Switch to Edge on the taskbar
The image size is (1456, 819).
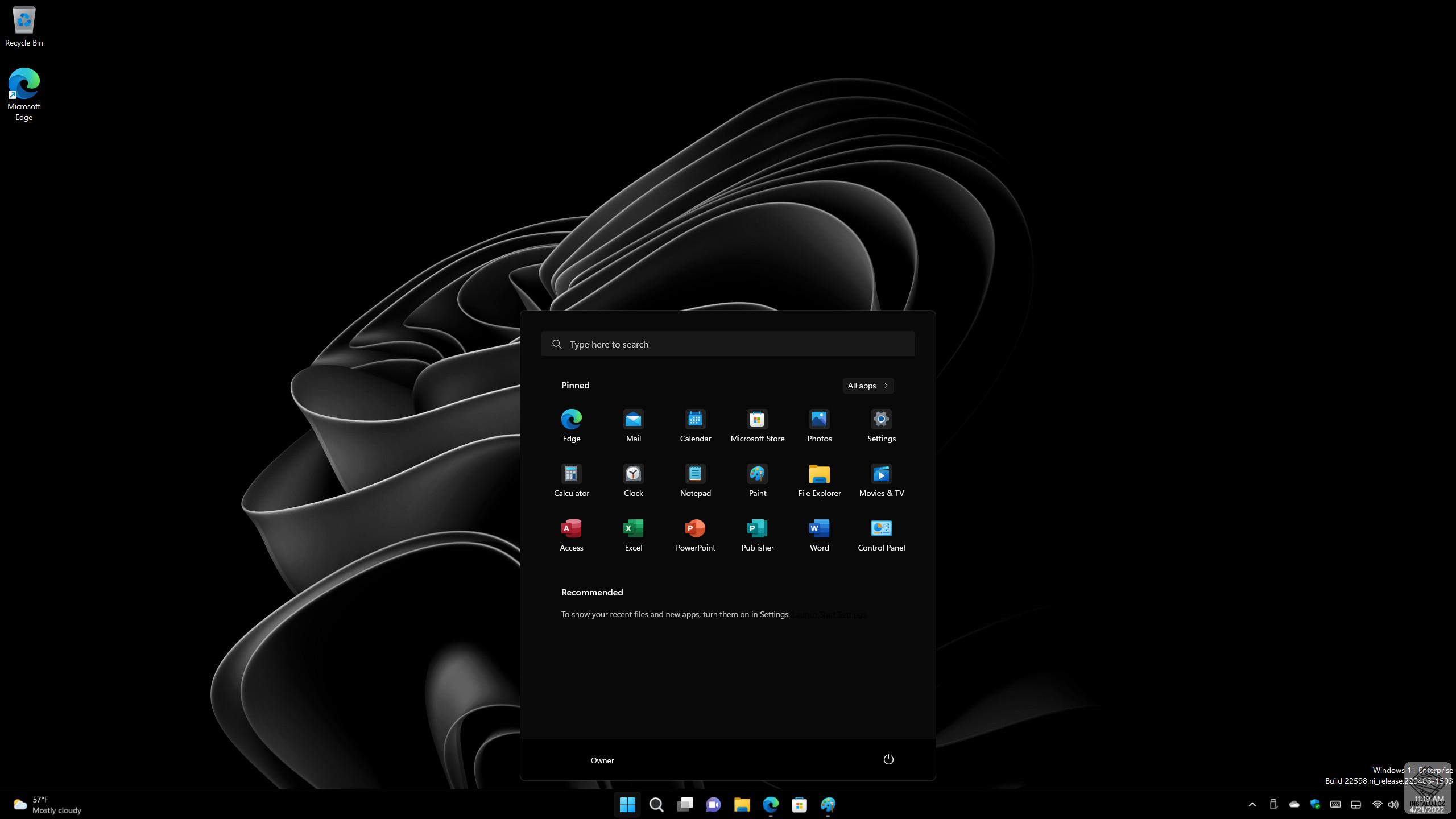click(771, 804)
